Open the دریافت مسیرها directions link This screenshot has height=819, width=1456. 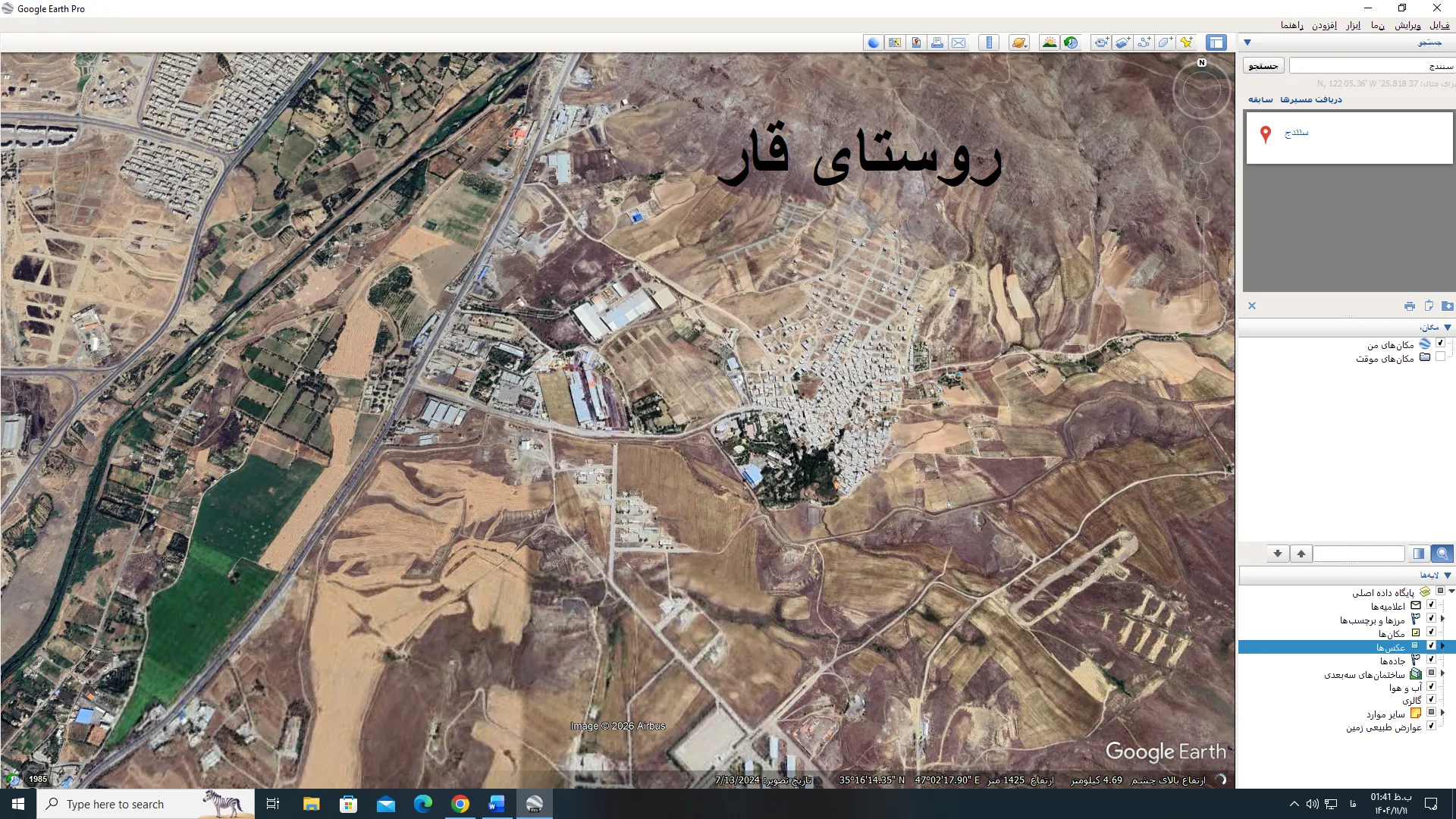(1311, 99)
